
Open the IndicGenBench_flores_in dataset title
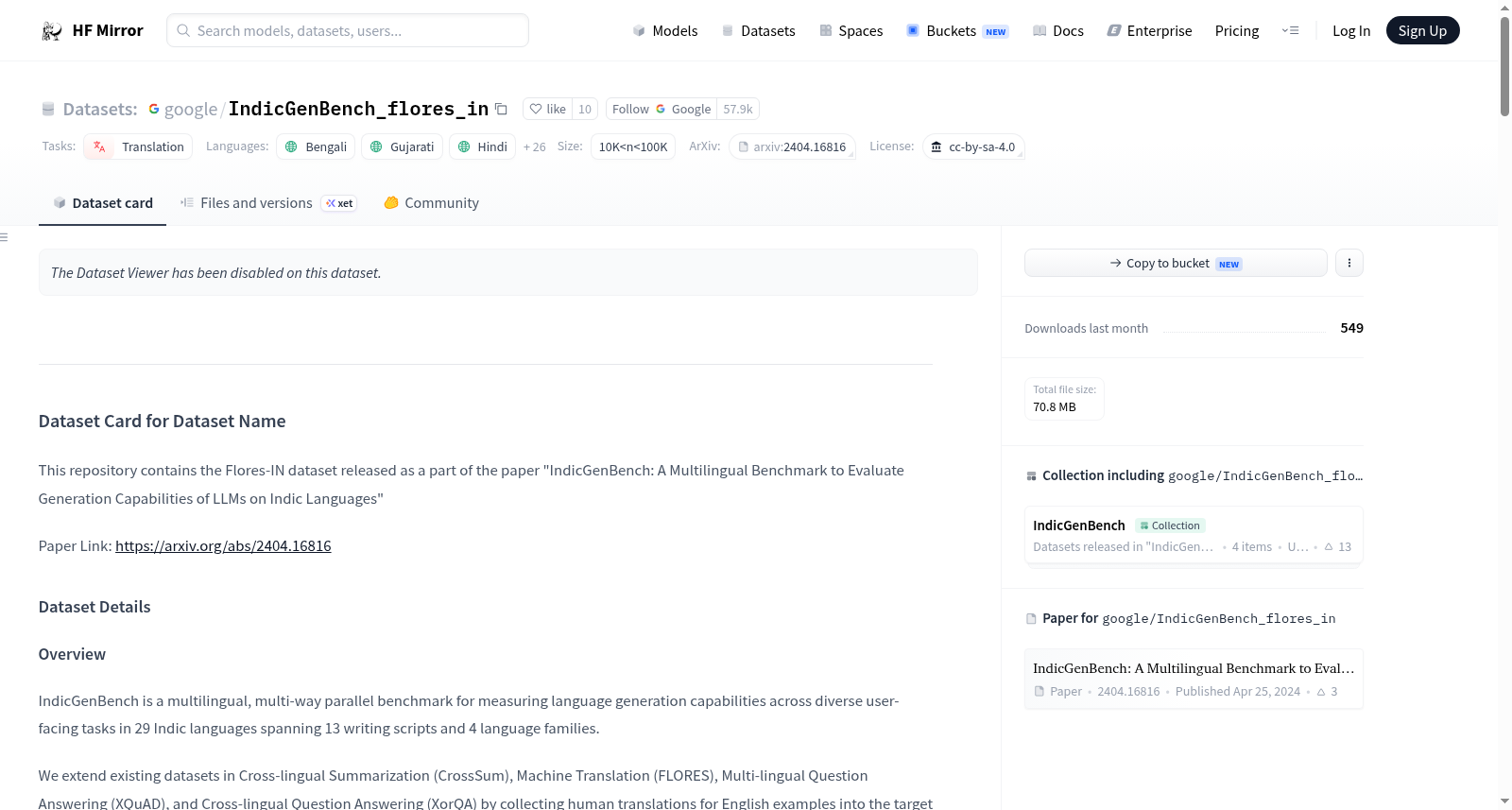[x=358, y=109]
